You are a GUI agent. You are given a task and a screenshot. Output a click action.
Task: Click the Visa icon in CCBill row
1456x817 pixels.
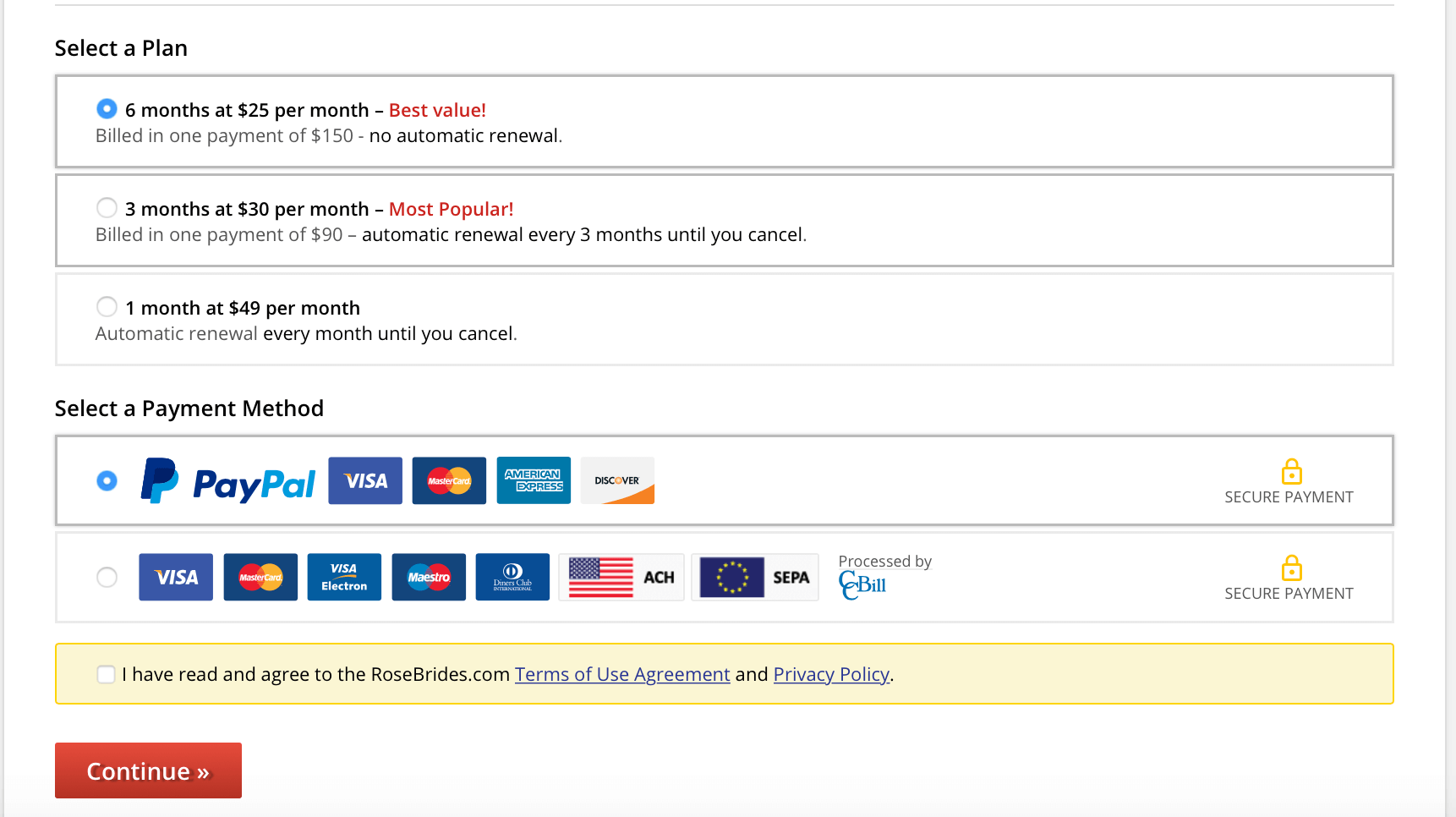click(x=176, y=577)
